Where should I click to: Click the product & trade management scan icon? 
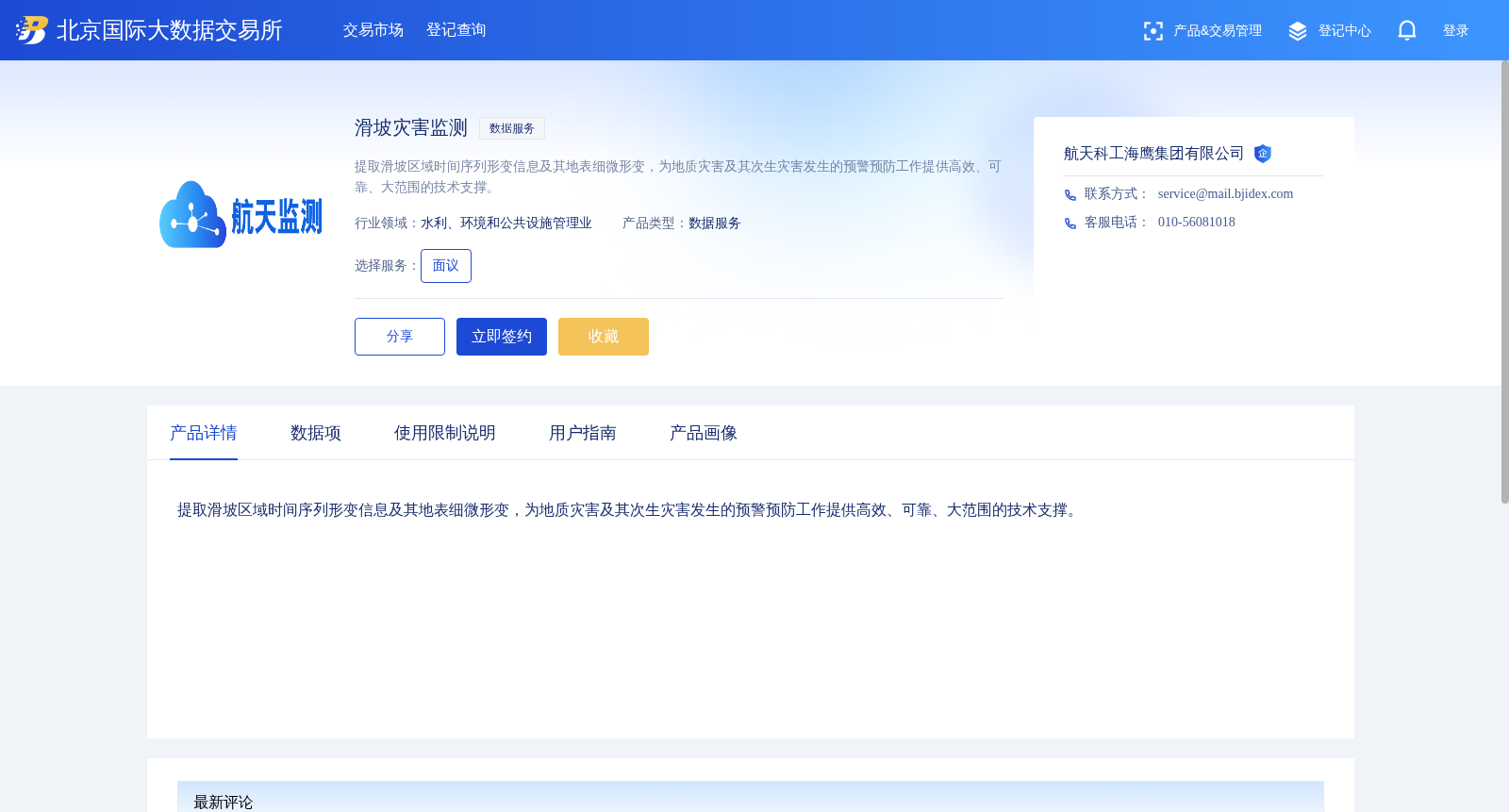[1152, 31]
